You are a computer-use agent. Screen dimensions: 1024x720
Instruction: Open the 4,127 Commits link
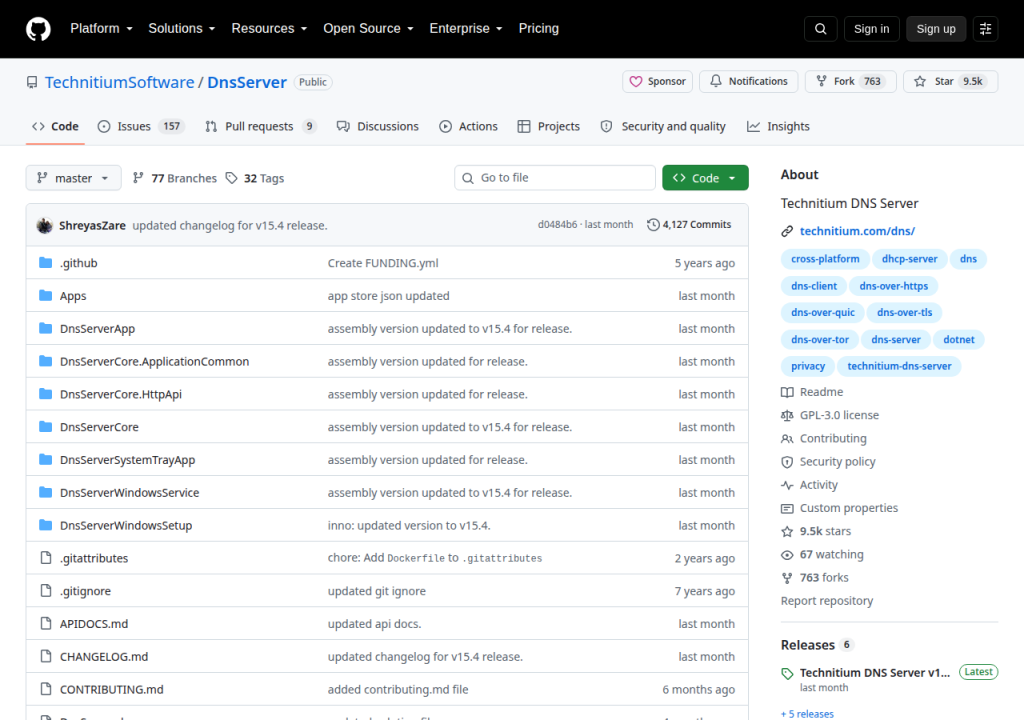689,225
